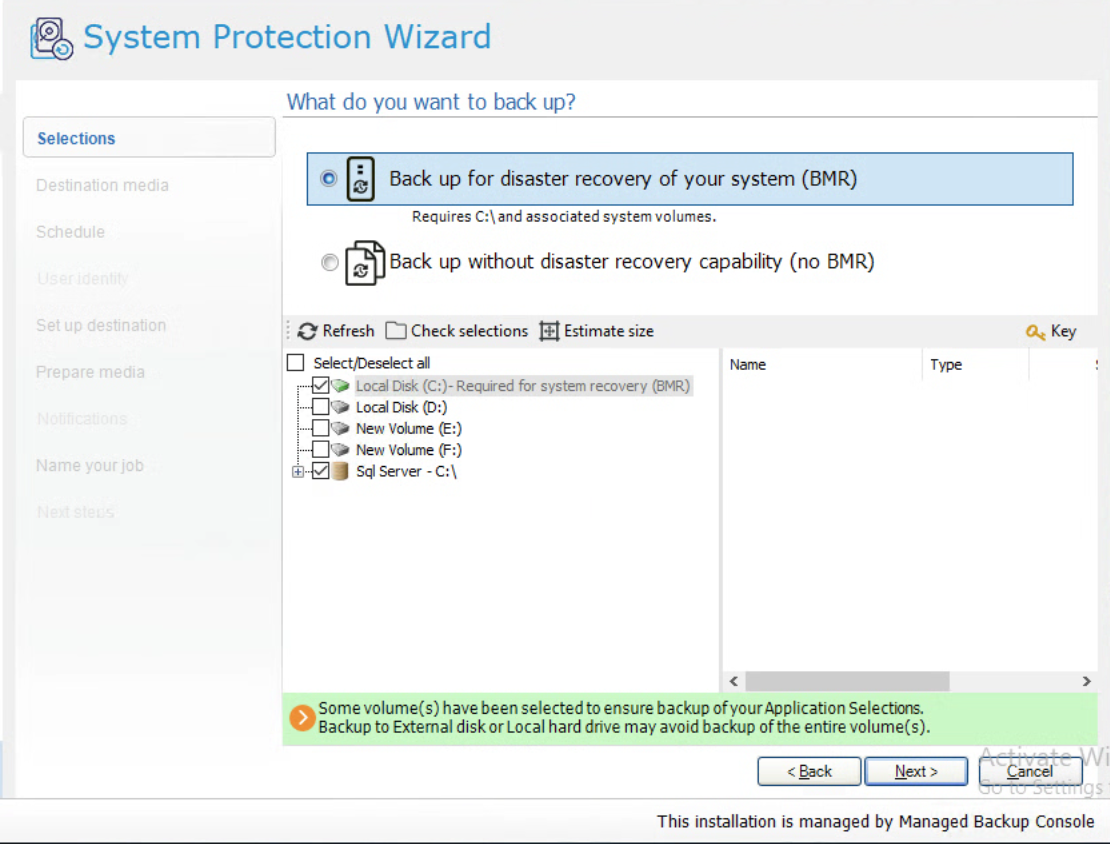
Task: Choose the BMR disaster recovery radio option
Action: click(x=329, y=179)
